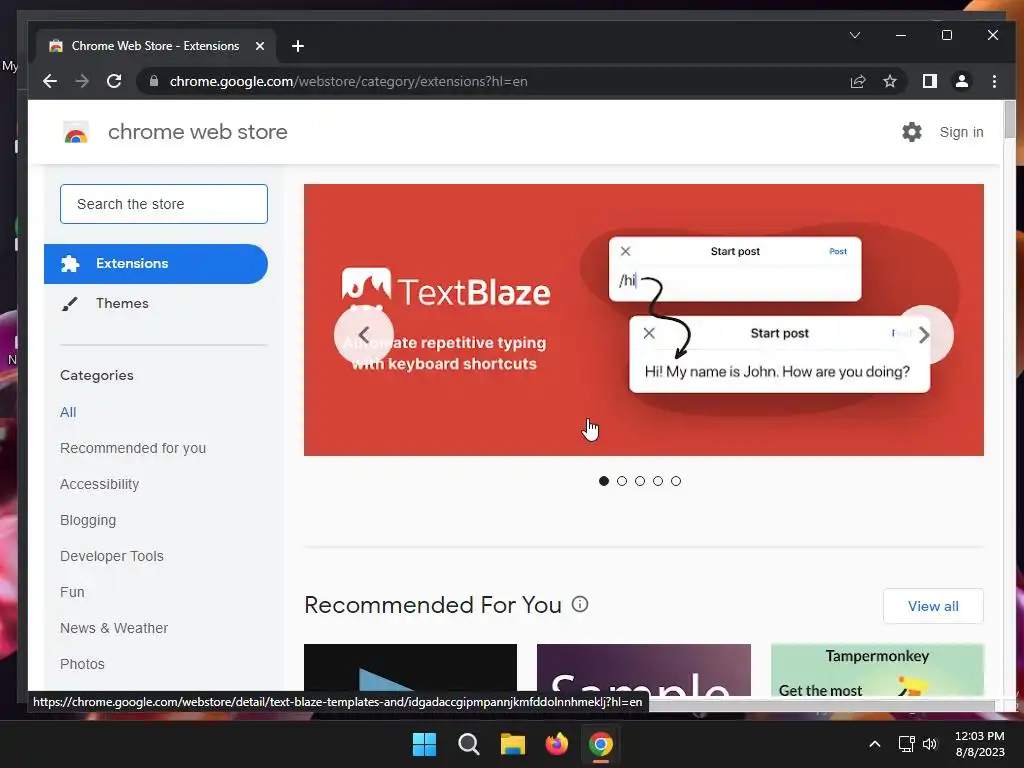1024x768 pixels.
Task: Click the lock icon in address bar
Action: tap(154, 81)
